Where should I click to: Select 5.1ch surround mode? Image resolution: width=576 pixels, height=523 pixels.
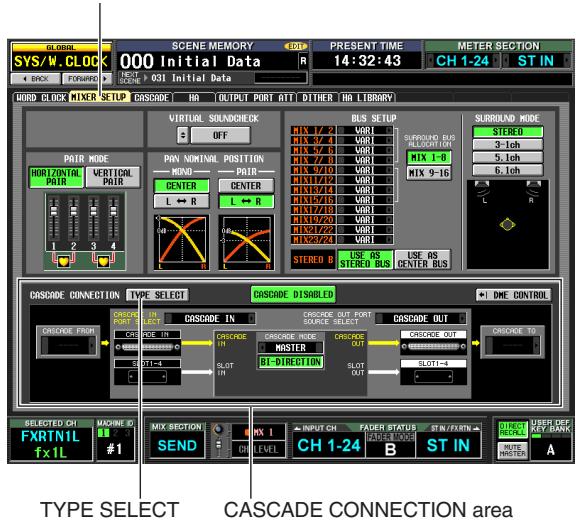point(507,157)
